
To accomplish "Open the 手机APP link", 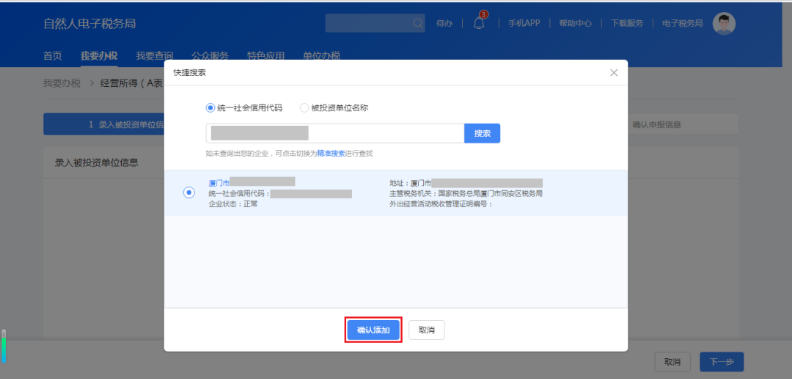I will (524, 23).
